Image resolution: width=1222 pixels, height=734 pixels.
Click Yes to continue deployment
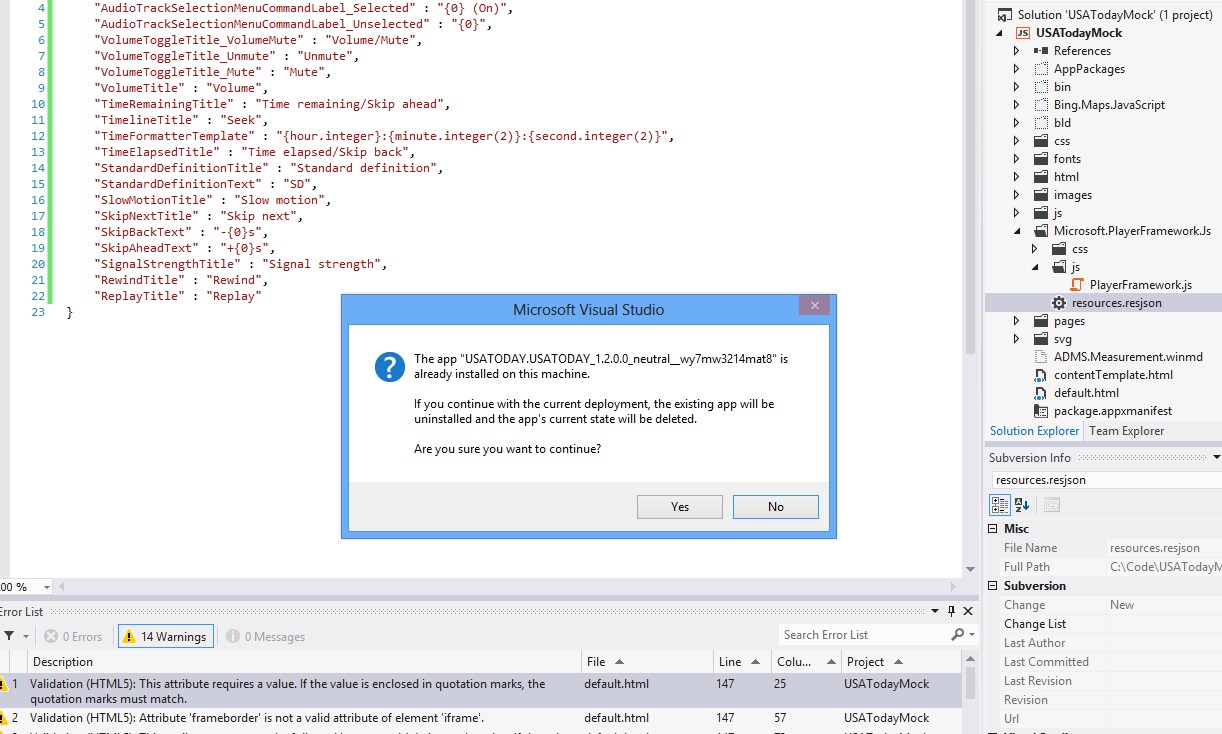coord(679,507)
